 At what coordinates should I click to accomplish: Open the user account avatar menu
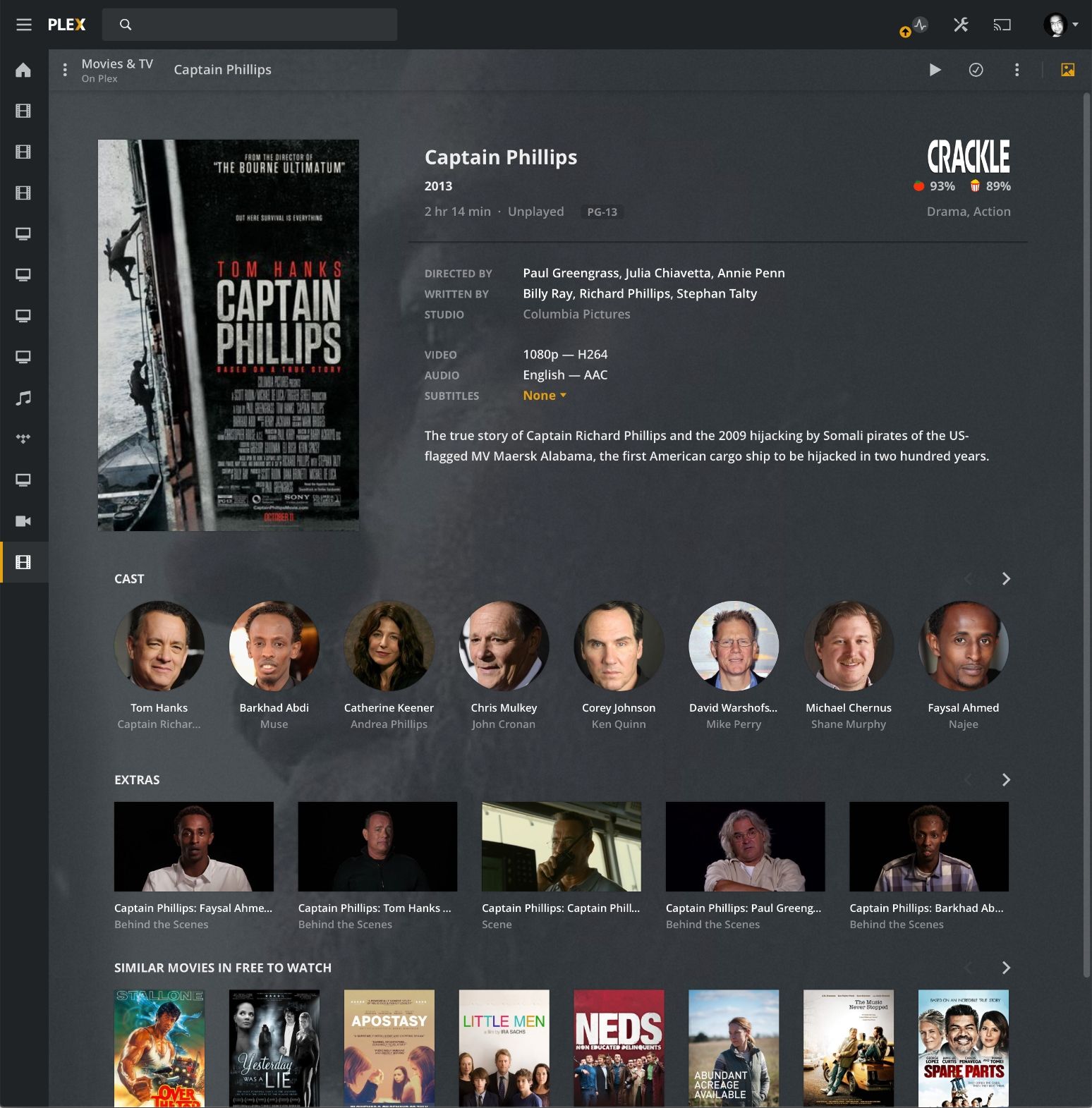click(1060, 25)
